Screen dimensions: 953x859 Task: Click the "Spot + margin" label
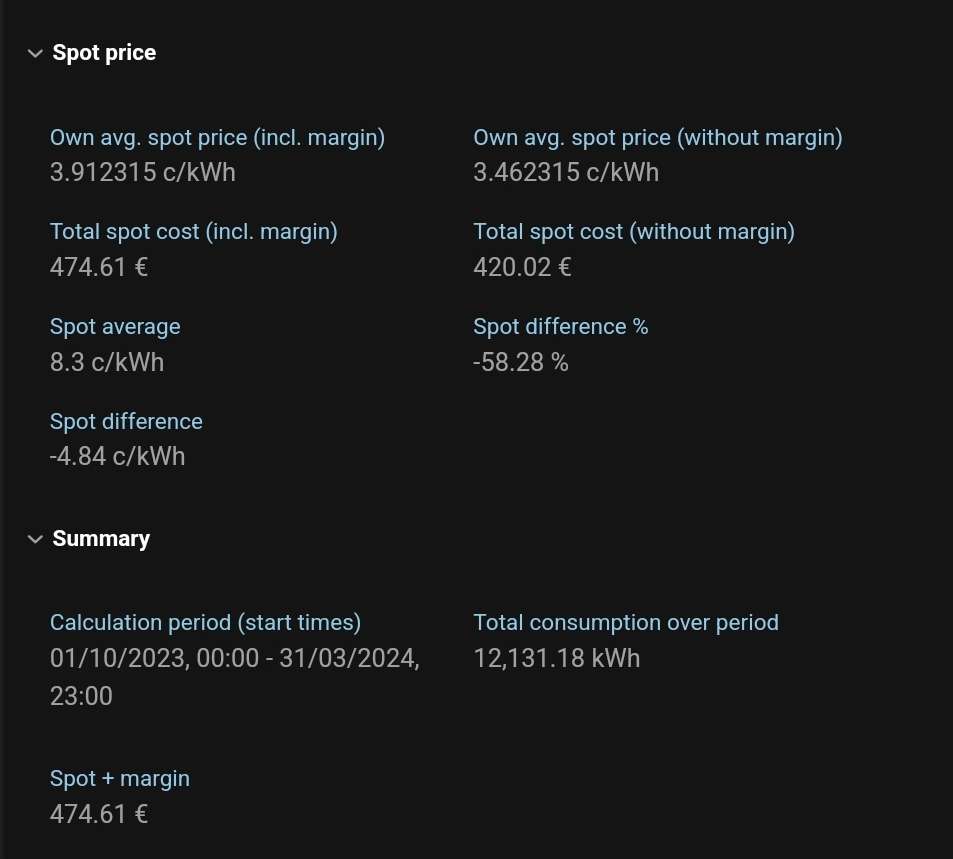120,779
